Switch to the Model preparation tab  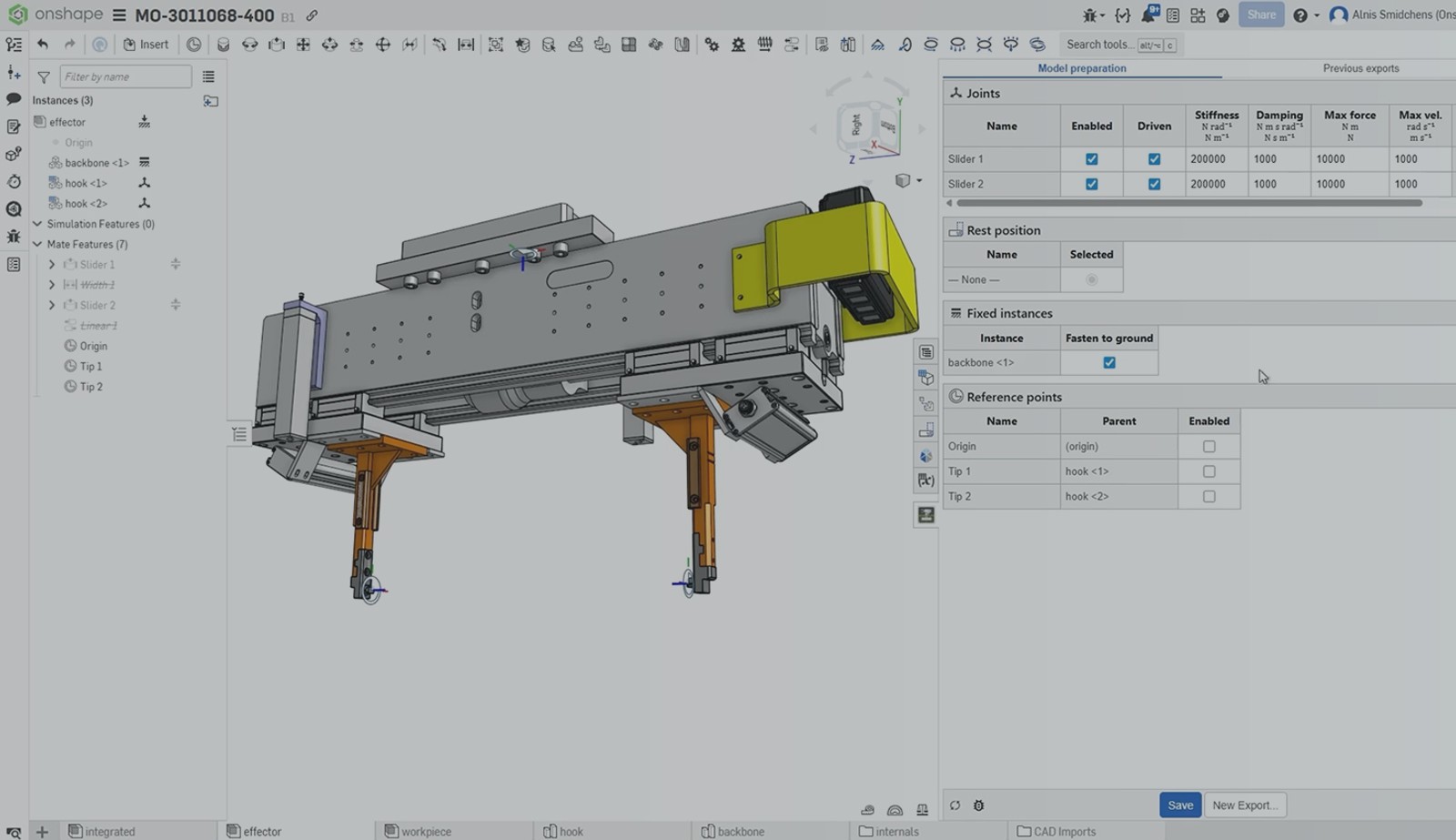tap(1082, 68)
